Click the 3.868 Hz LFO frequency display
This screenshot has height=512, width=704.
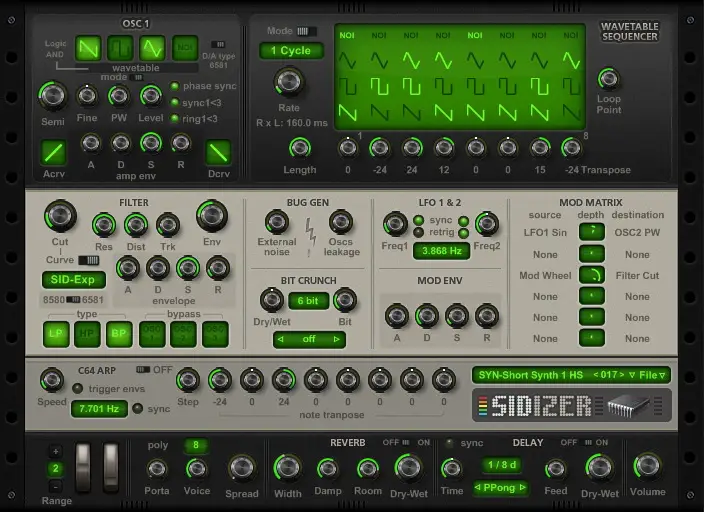(442, 251)
